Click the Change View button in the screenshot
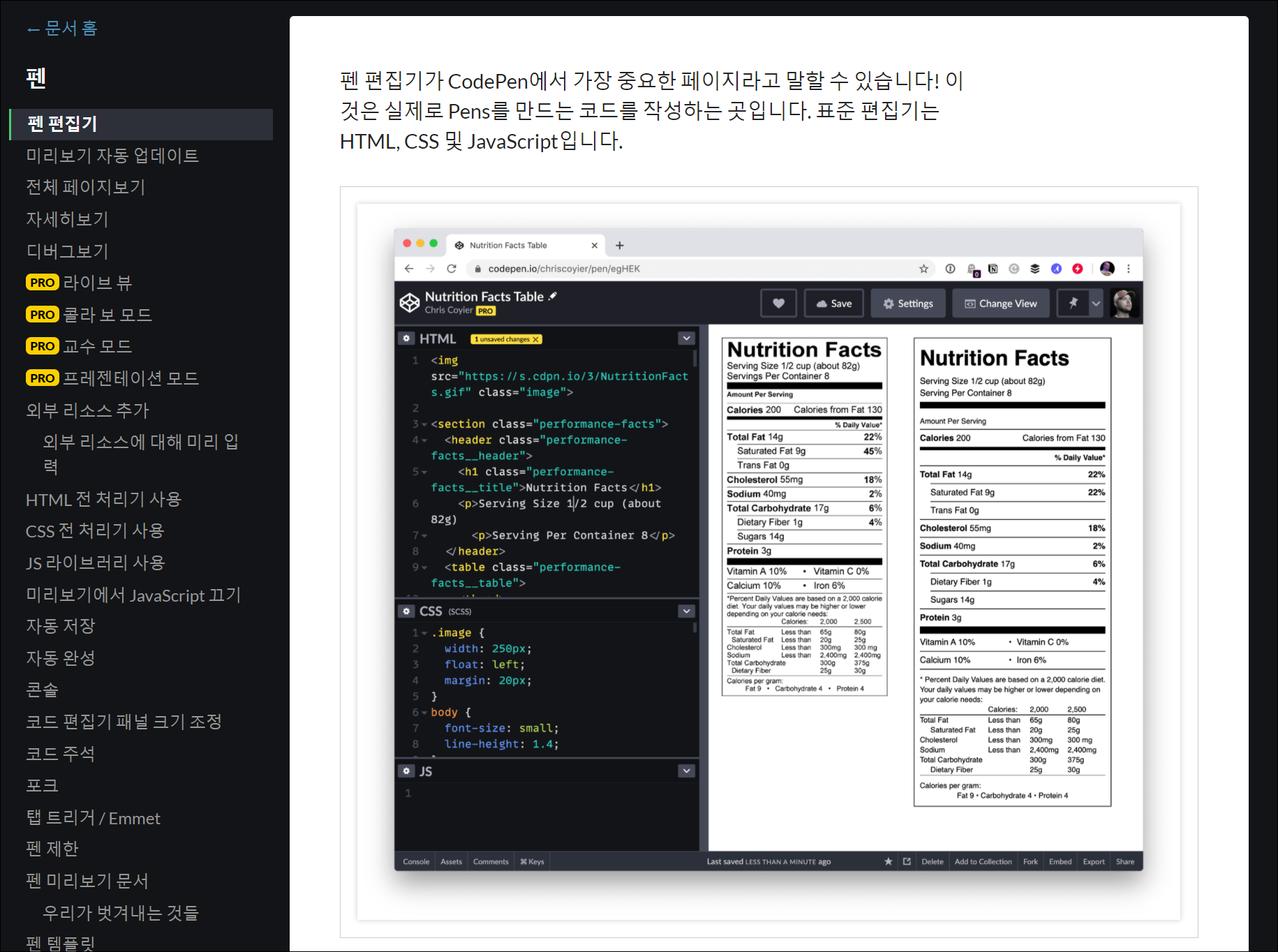The image size is (1278, 952). click(1001, 304)
